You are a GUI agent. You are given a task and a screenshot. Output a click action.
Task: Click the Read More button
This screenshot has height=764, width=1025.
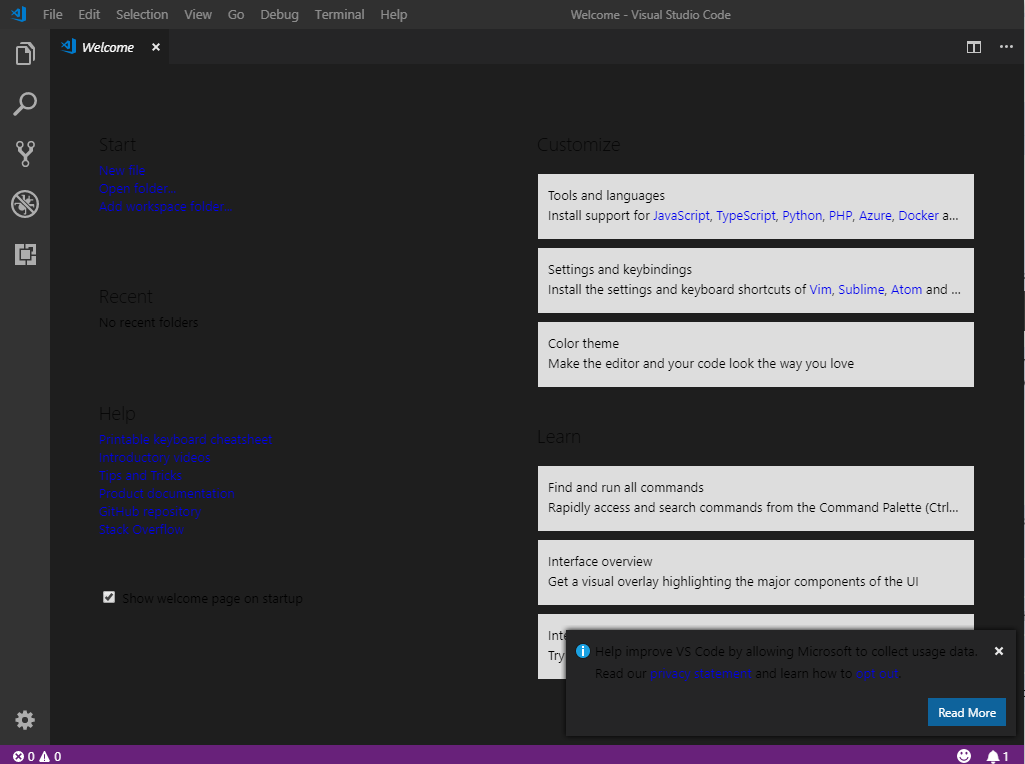(967, 712)
